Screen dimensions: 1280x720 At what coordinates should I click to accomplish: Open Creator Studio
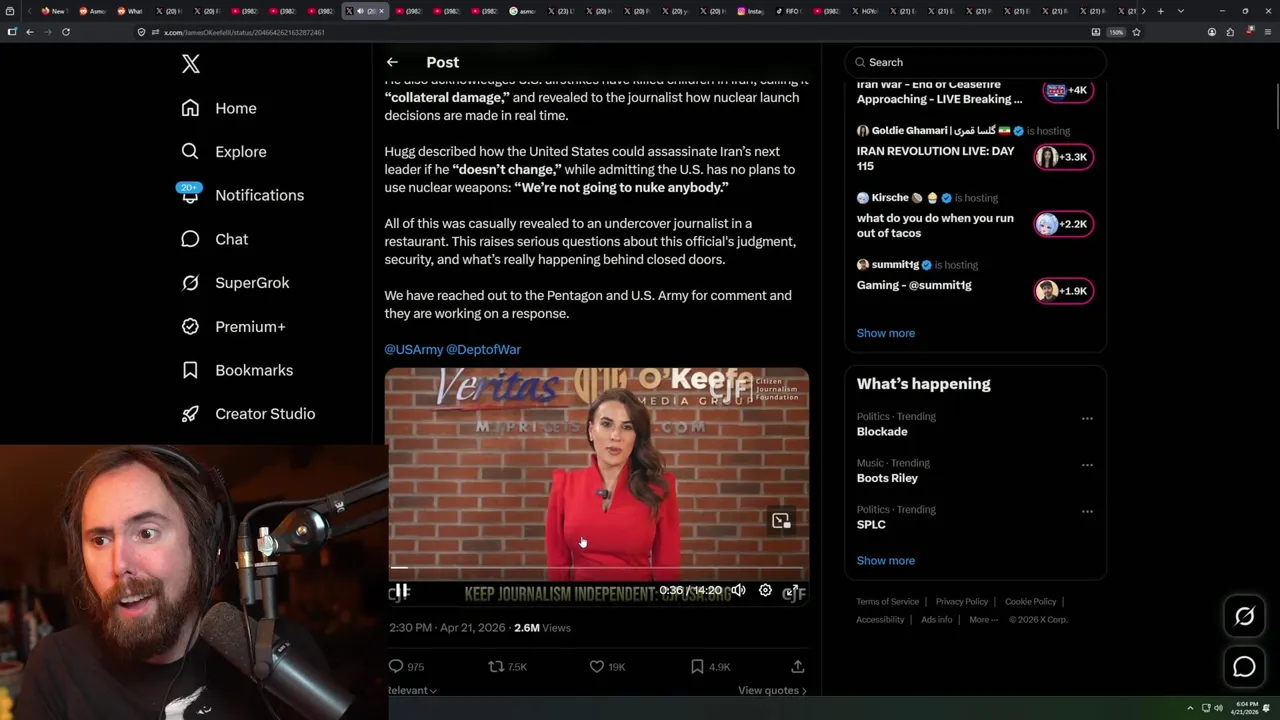click(248, 414)
